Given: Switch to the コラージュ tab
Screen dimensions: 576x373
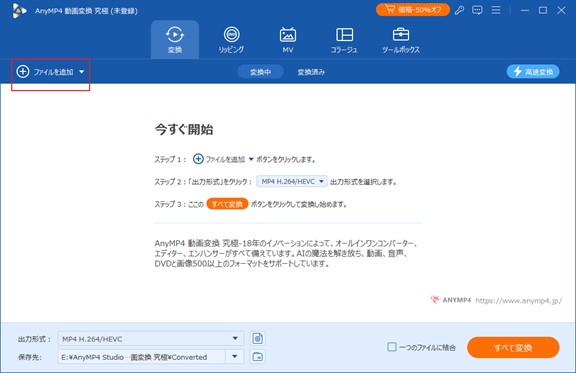Looking at the screenshot, I should coord(344,40).
